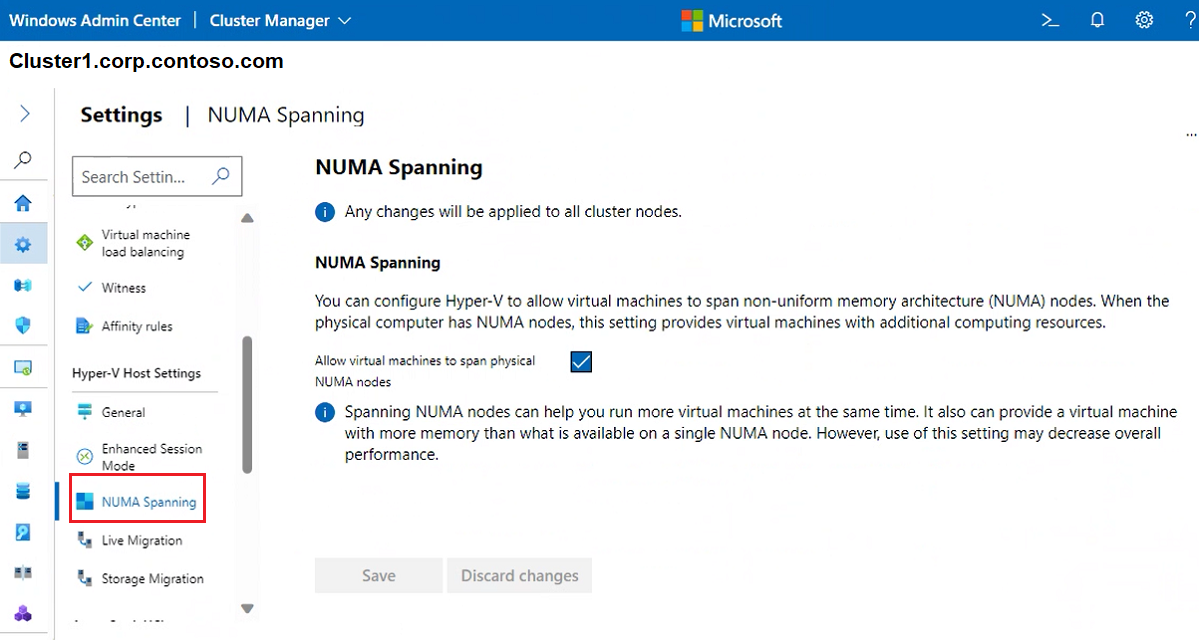Open Help using the question mark icon
Screen dimensions: 1199x640
click(x=1189, y=19)
